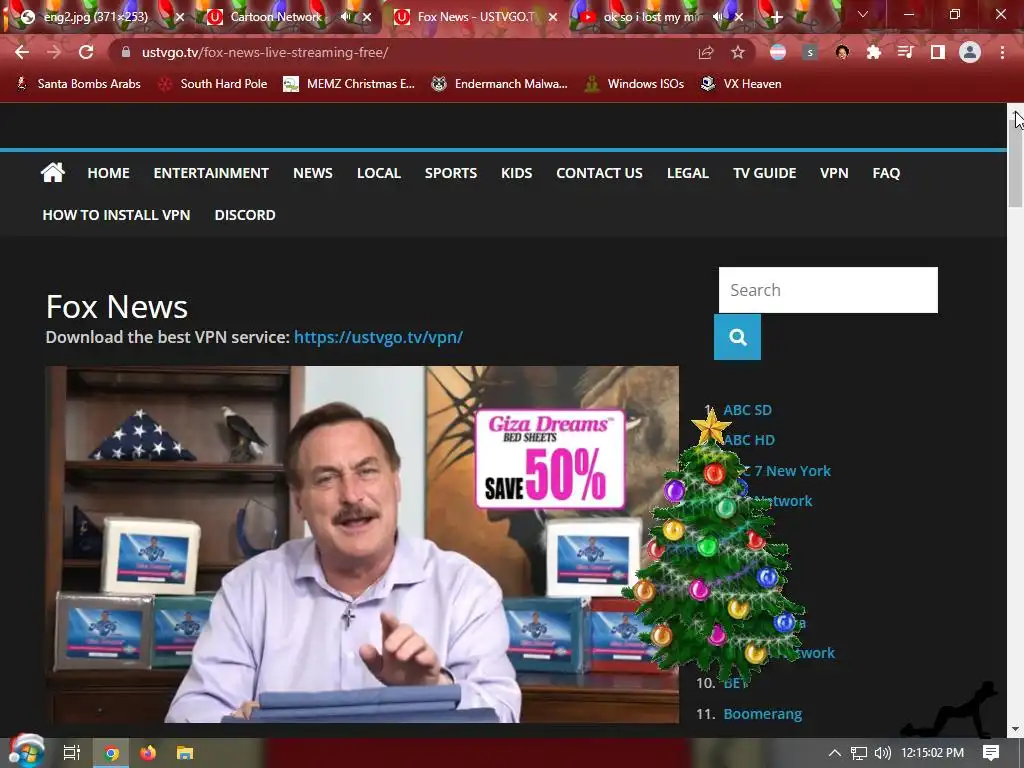The width and height of the screenshot is (1024, 768).
Task: Bookmark this page with the star icon
Action: coord(738,52)
